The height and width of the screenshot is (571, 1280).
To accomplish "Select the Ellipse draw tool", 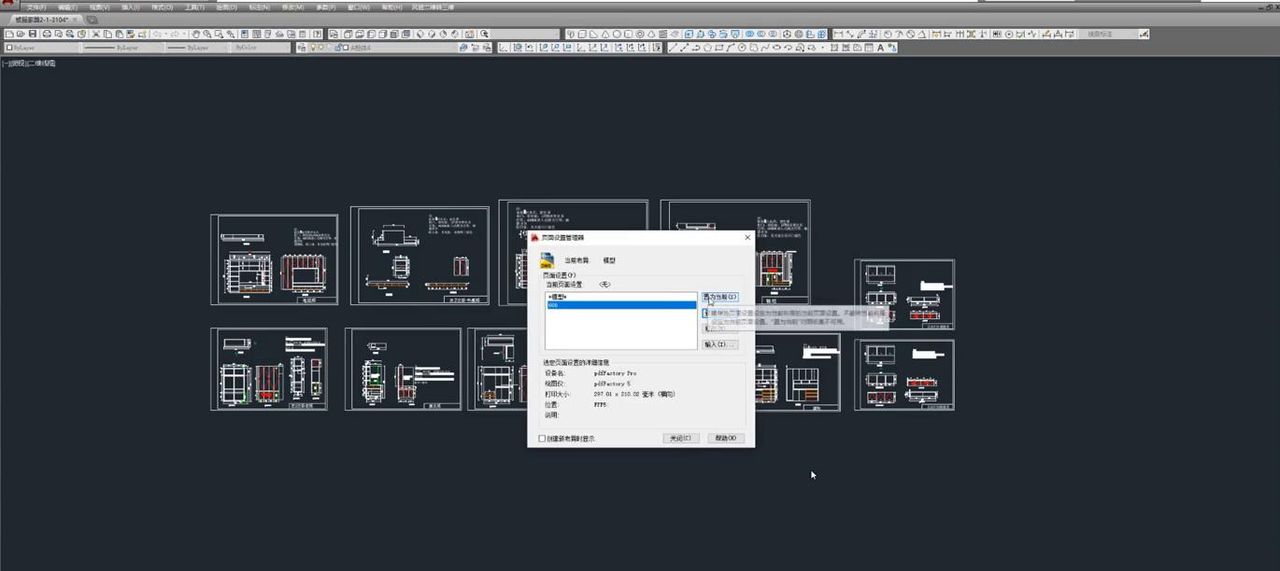I will point(777,47).
